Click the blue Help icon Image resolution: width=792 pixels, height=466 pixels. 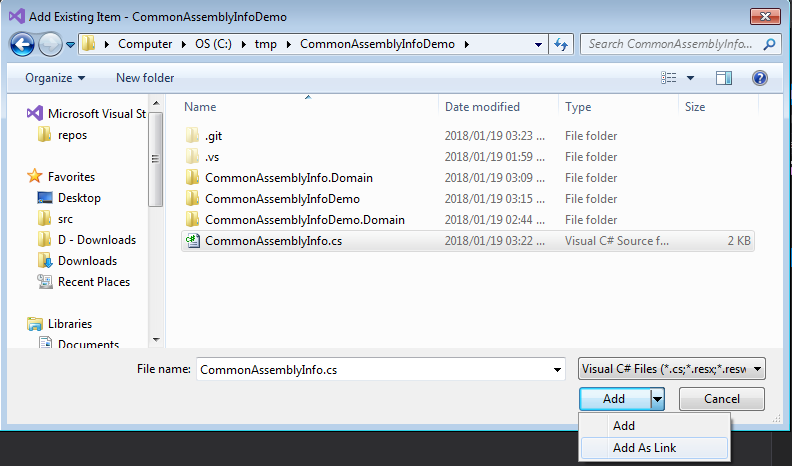click(760, 78)
